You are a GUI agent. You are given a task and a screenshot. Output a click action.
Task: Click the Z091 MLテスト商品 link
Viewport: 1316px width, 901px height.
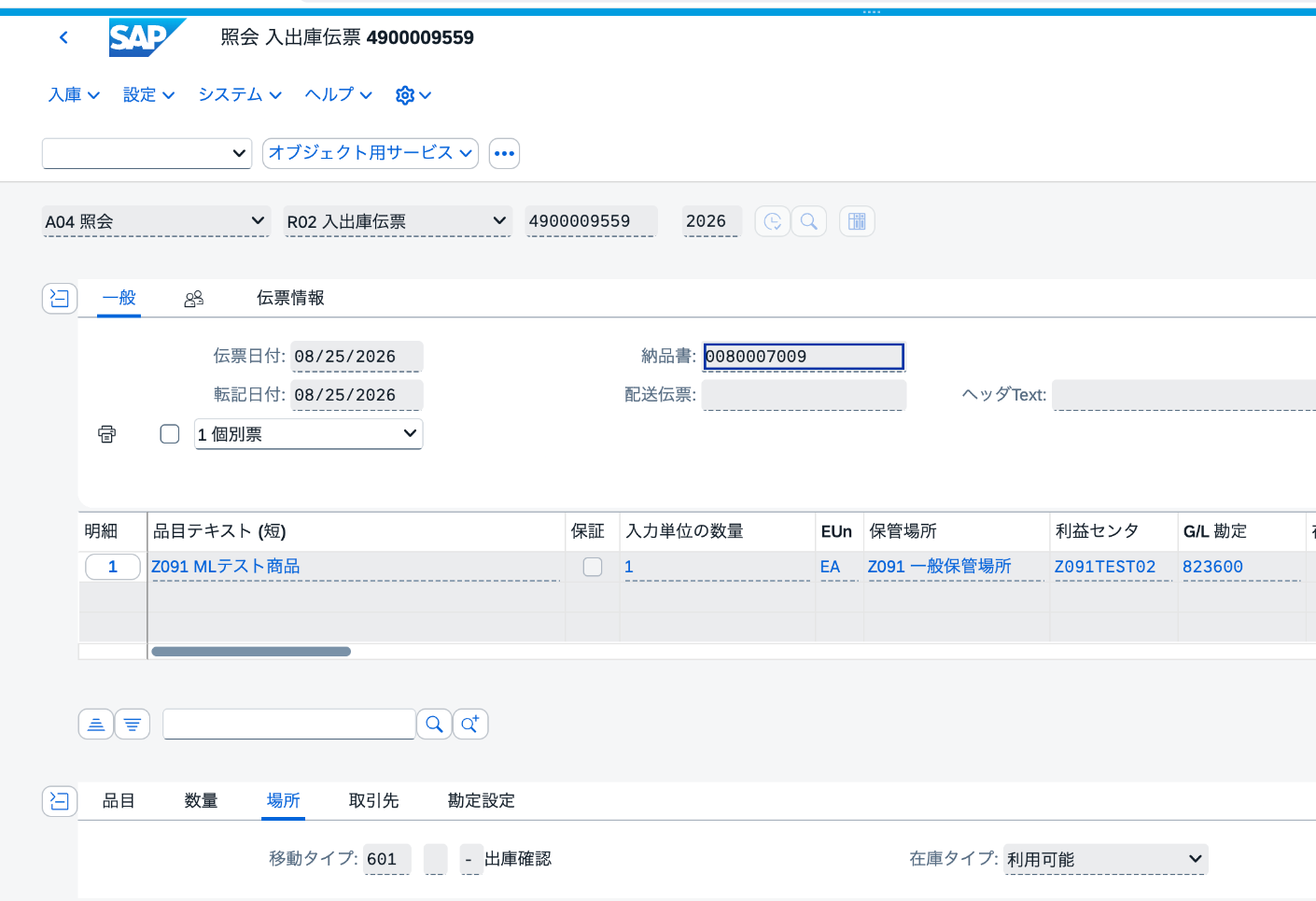tap(226, 567)
